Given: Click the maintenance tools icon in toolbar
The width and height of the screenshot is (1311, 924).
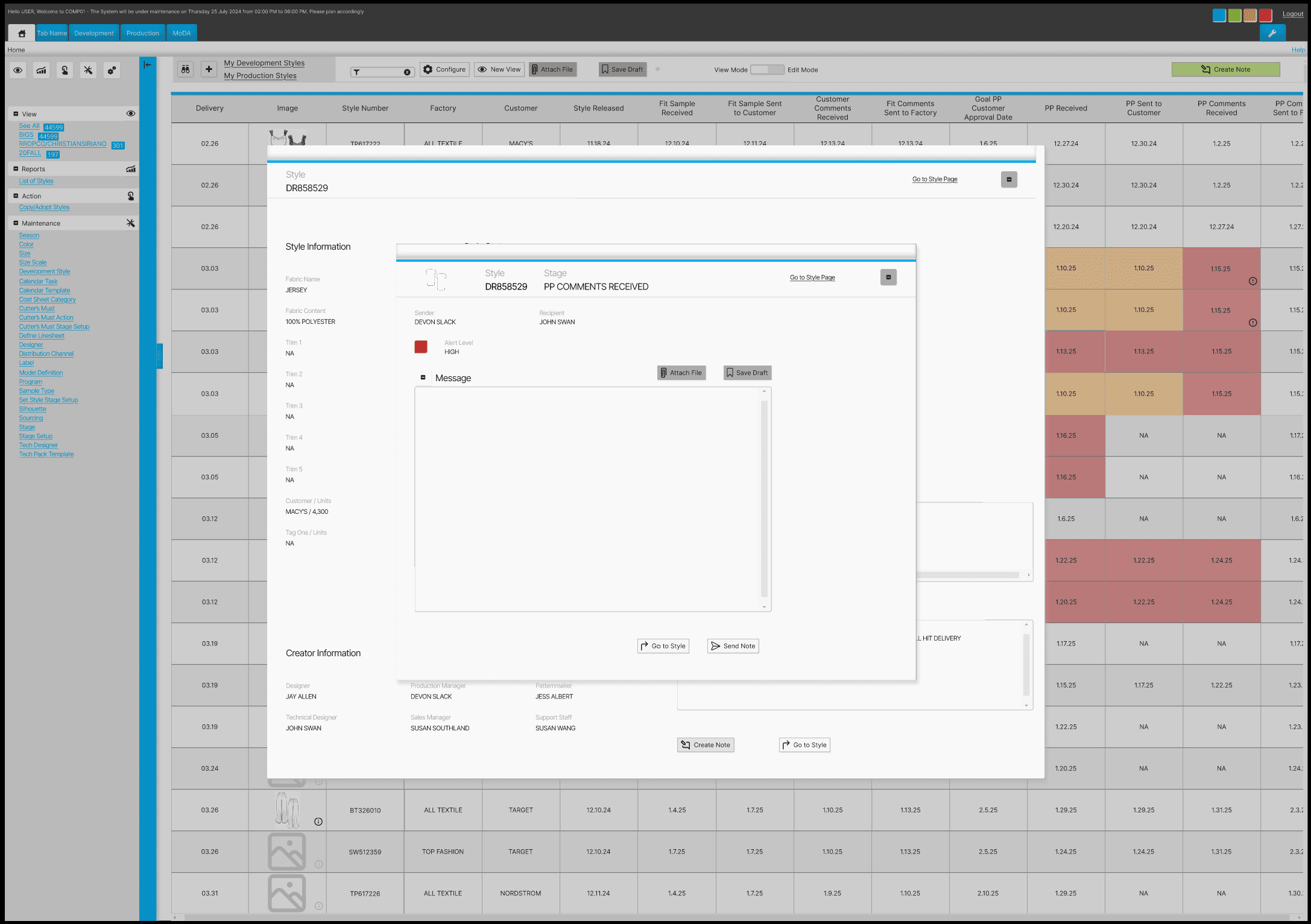Looking at the screenshot, I should click(x=88, y=71).
